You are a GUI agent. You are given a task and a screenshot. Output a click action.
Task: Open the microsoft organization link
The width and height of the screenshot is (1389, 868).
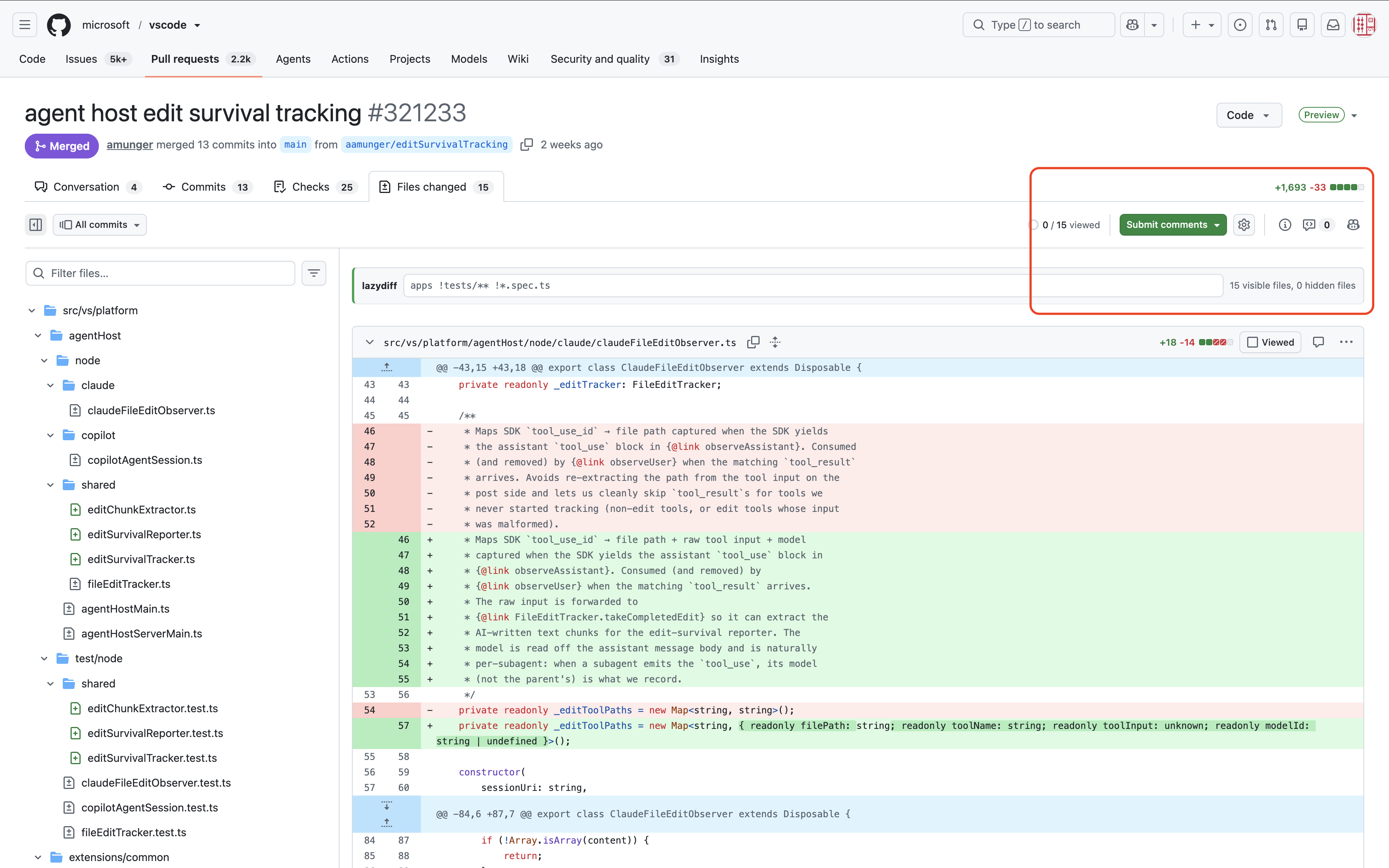click(x=106, y=25)
